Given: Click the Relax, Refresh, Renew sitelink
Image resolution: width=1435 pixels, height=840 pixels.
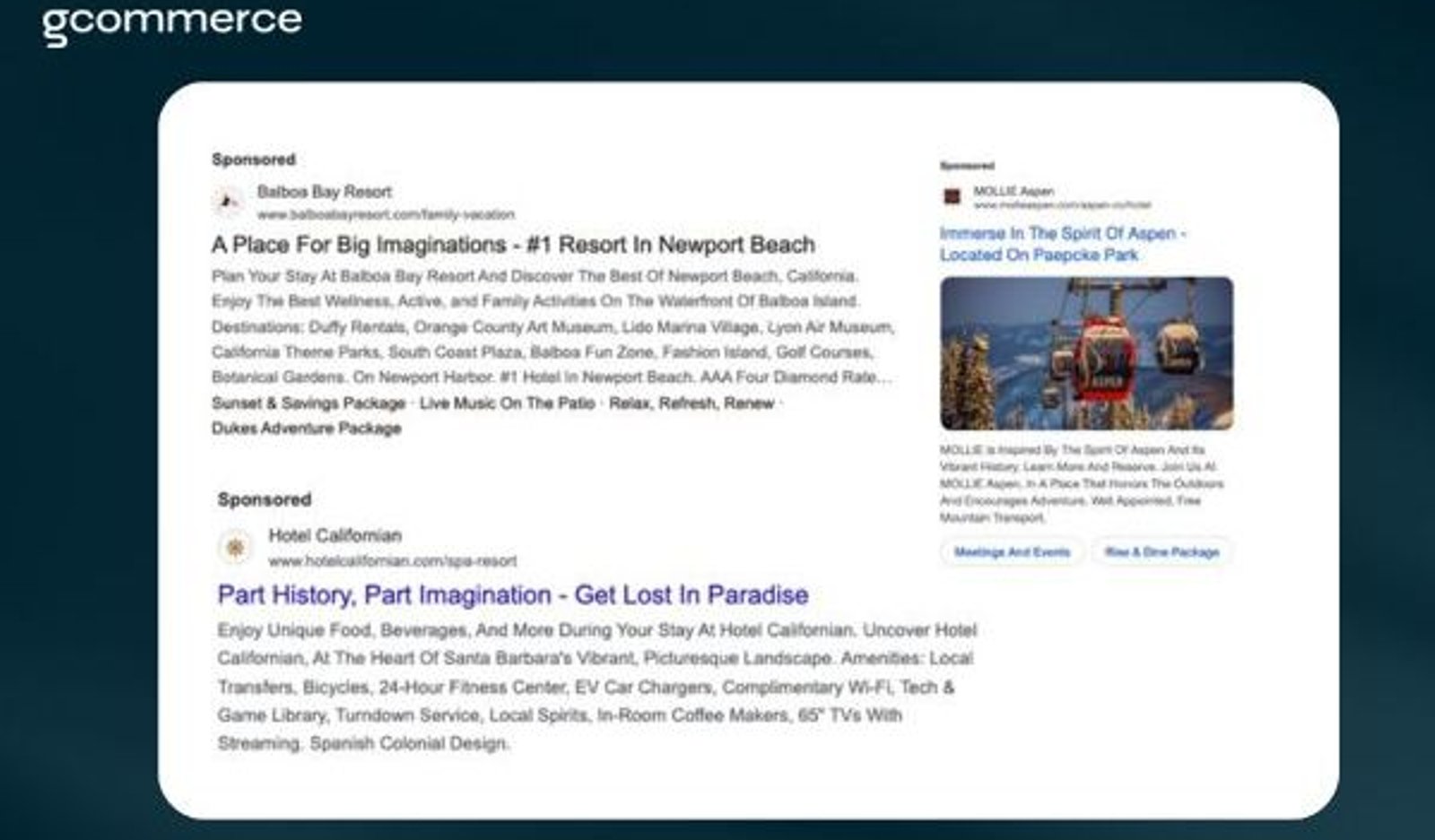Looking at the screenshot, I should (x=691, y=403).
